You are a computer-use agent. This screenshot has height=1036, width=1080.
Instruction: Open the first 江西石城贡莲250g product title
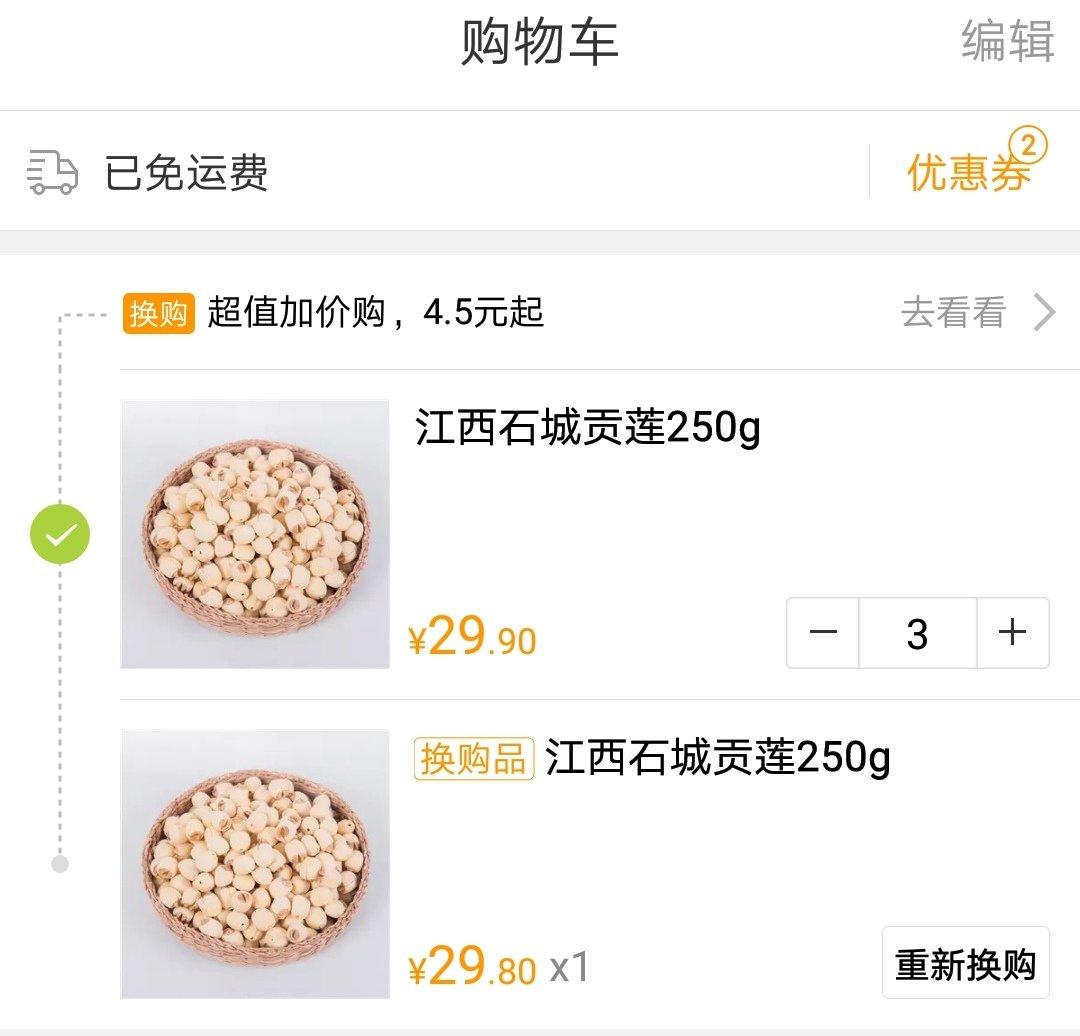(x=588, y=429)
